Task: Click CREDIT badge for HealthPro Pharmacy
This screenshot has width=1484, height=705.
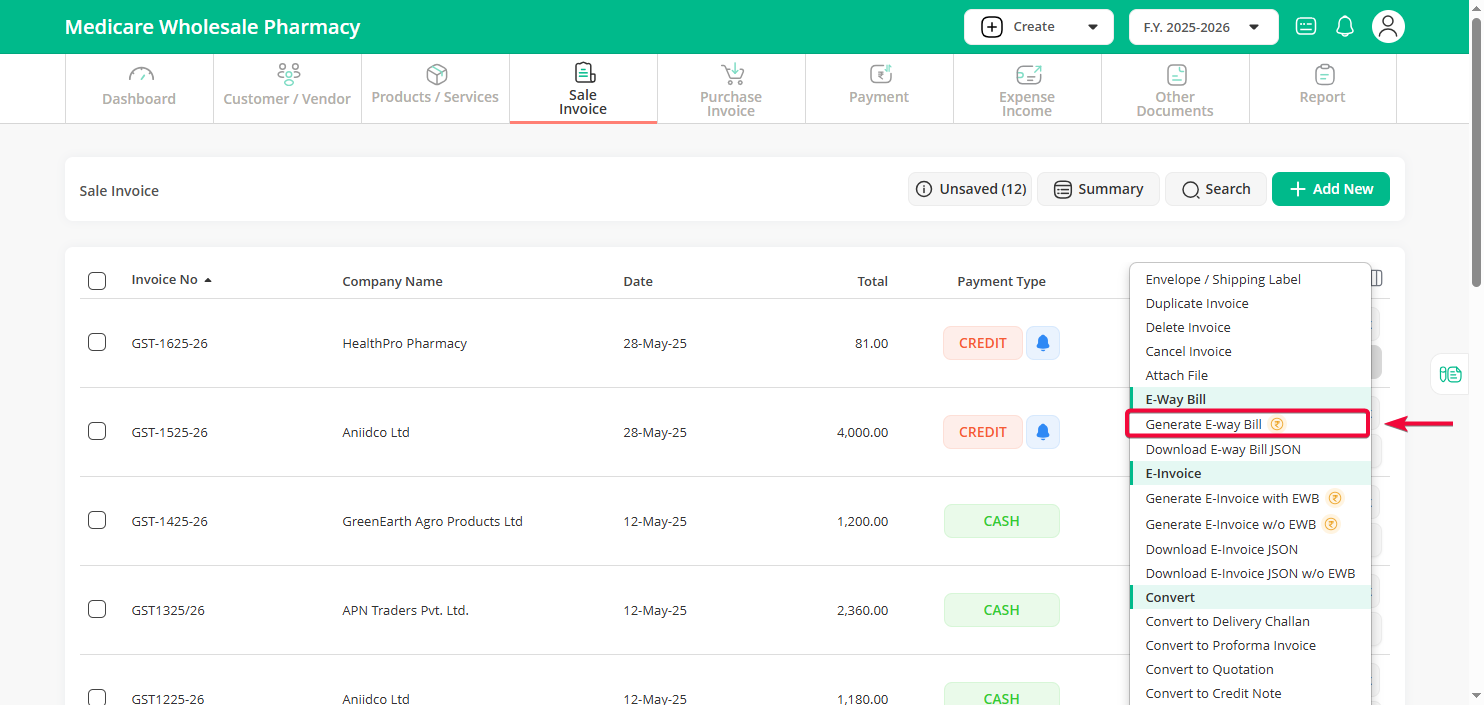Action: [x=983, y=343]
